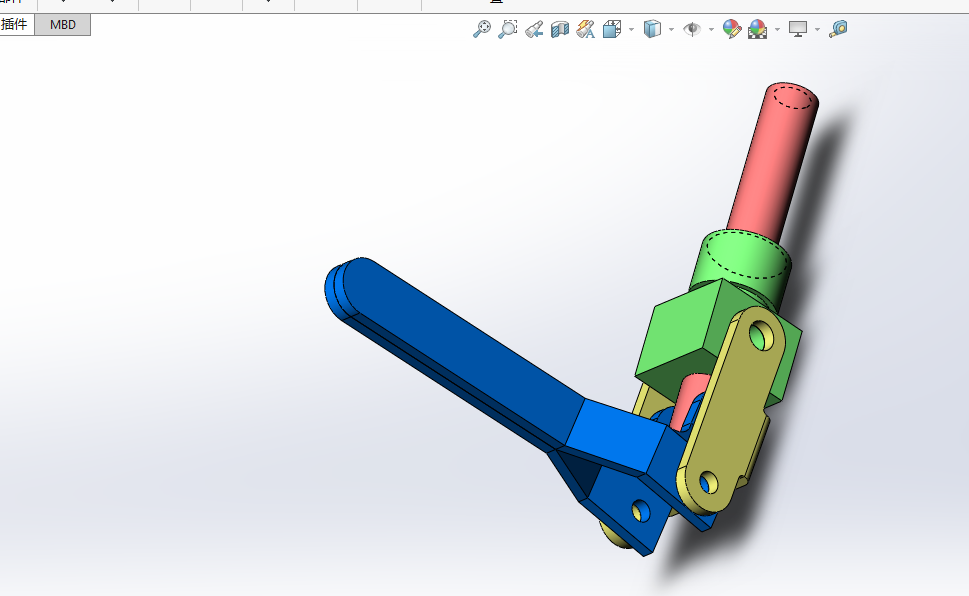969x596 pixels.
Task: Select the green cylindrical sleeve's top face
Action: 748,255
